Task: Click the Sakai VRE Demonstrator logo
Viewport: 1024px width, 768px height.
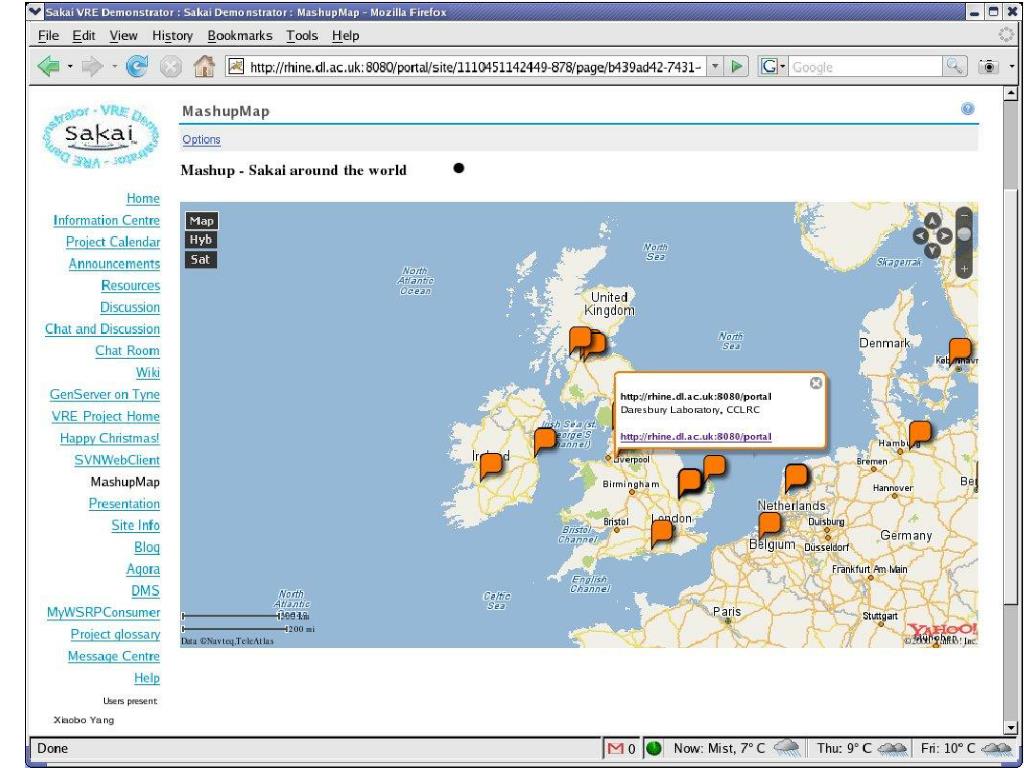Action: click(x=101, y=138)
